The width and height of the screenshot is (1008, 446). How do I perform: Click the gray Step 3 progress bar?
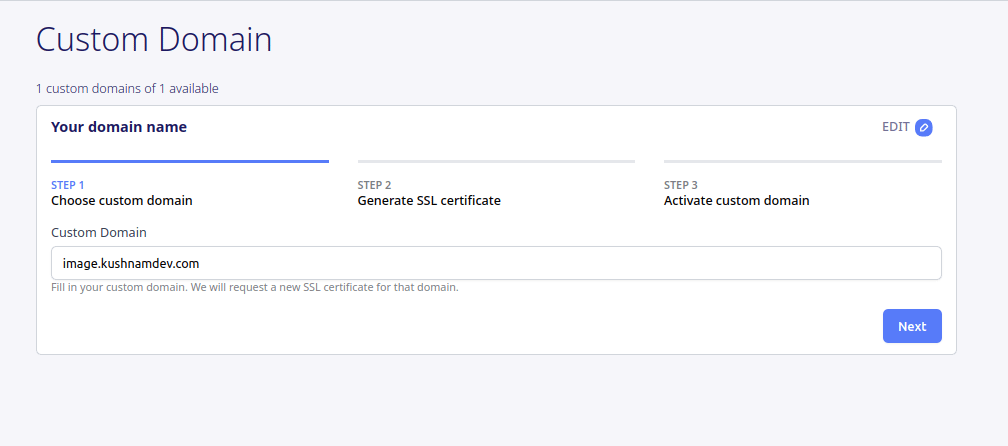(x=802, y=161)
